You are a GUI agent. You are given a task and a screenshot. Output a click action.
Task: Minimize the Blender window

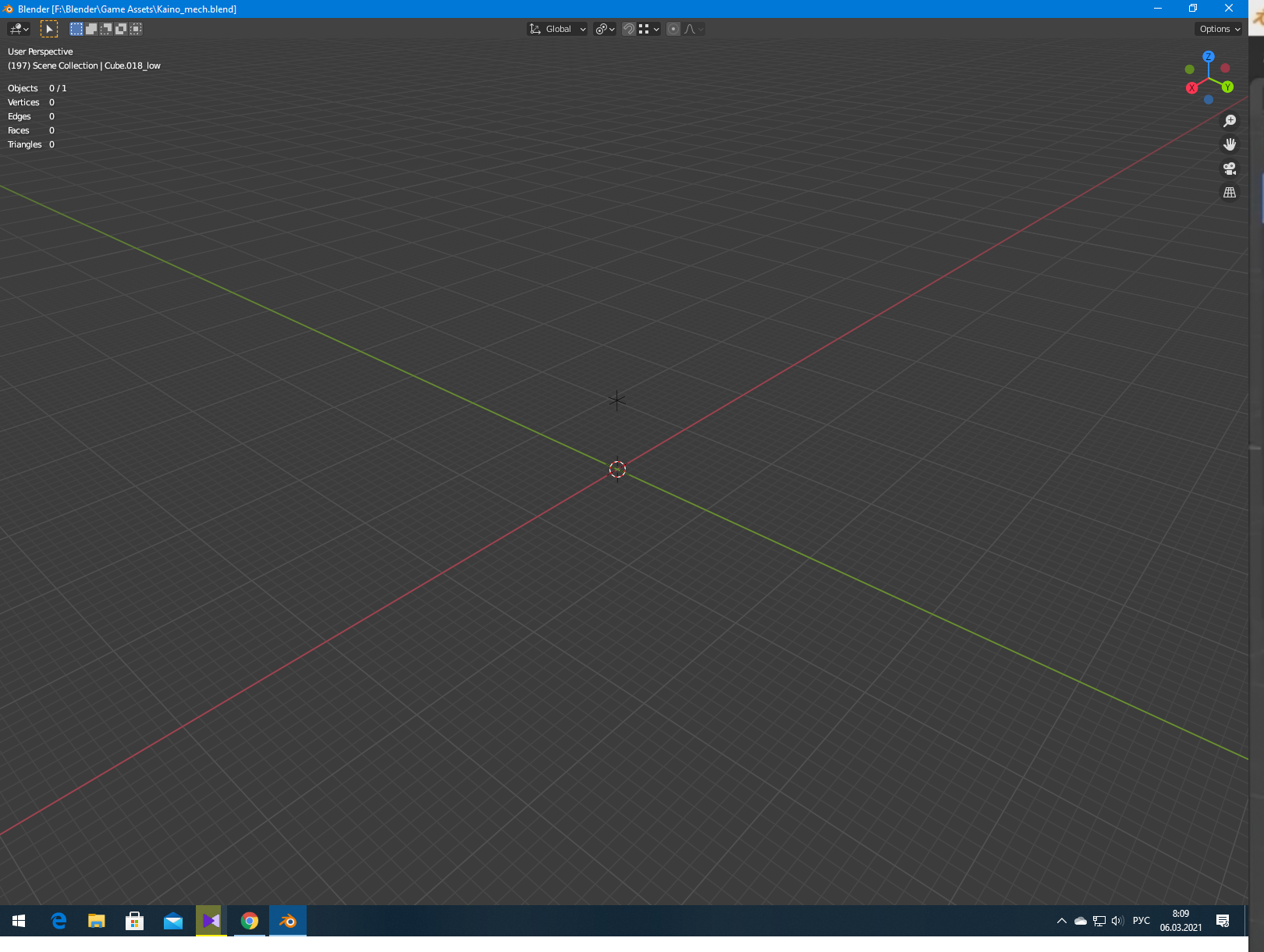(x=1158, y=9)
